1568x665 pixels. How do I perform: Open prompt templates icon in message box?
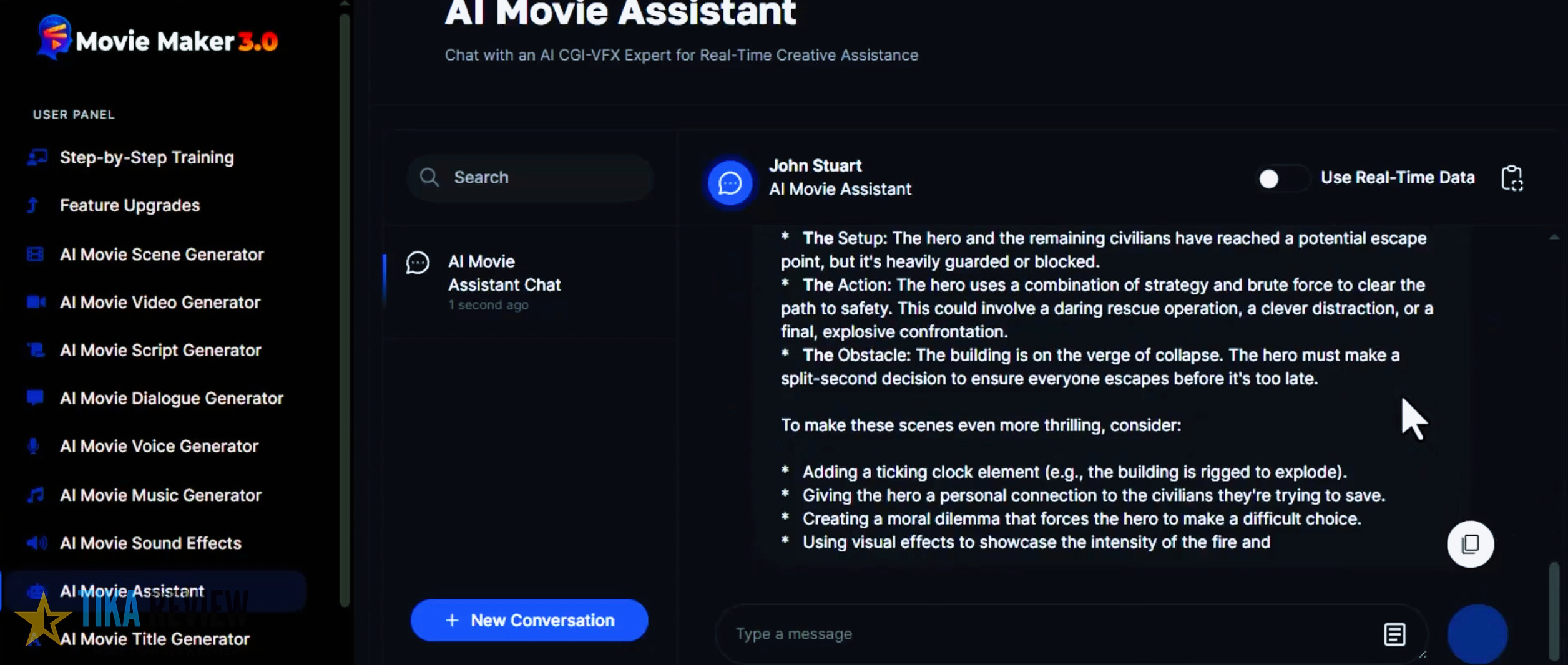coord(1394,634)
